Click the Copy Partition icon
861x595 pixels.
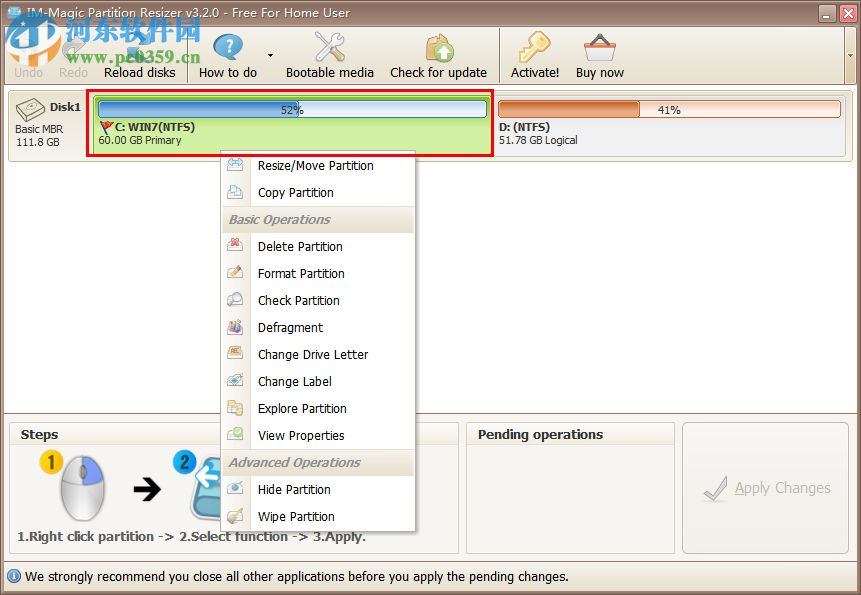(x=235, y=192)
